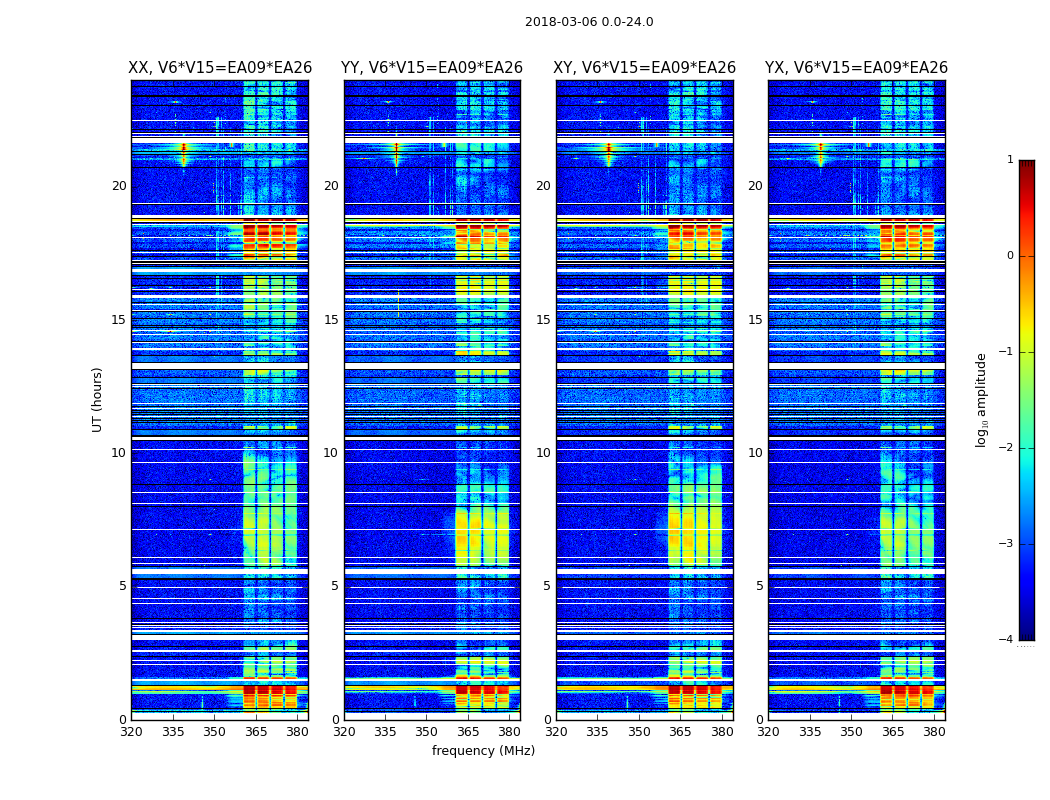This screenshot has width=1050, height=800.
Task: Click the colorbar tick label 0
Action: click(x=1009, y=256)
